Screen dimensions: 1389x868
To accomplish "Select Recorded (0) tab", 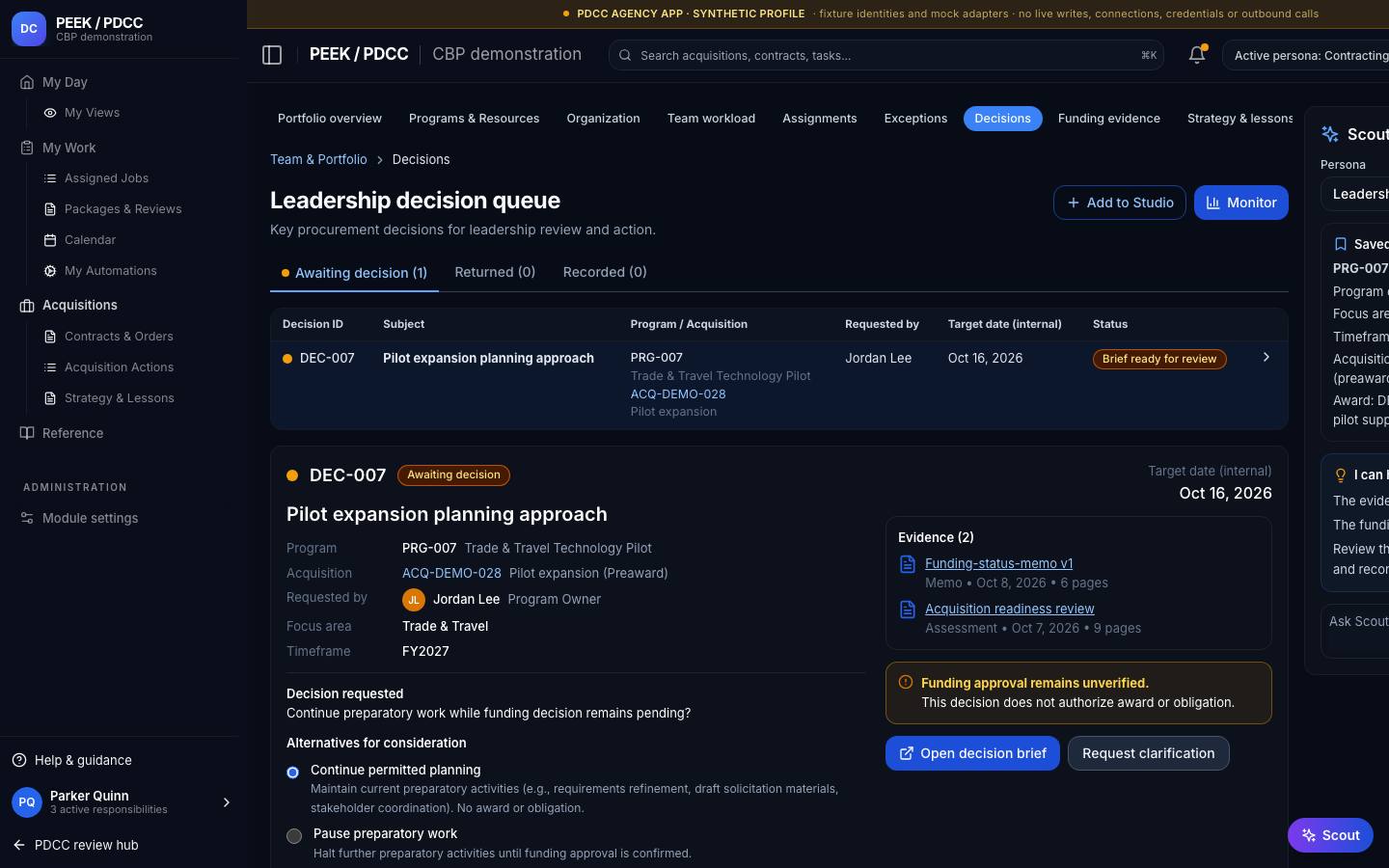I will click(605, 272).
